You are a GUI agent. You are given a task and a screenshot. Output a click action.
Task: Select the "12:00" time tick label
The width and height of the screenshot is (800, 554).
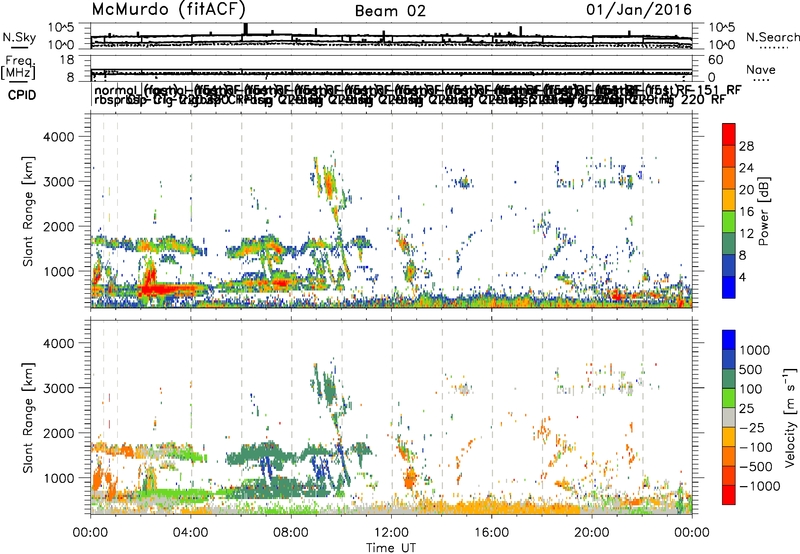tap(391, 533)
